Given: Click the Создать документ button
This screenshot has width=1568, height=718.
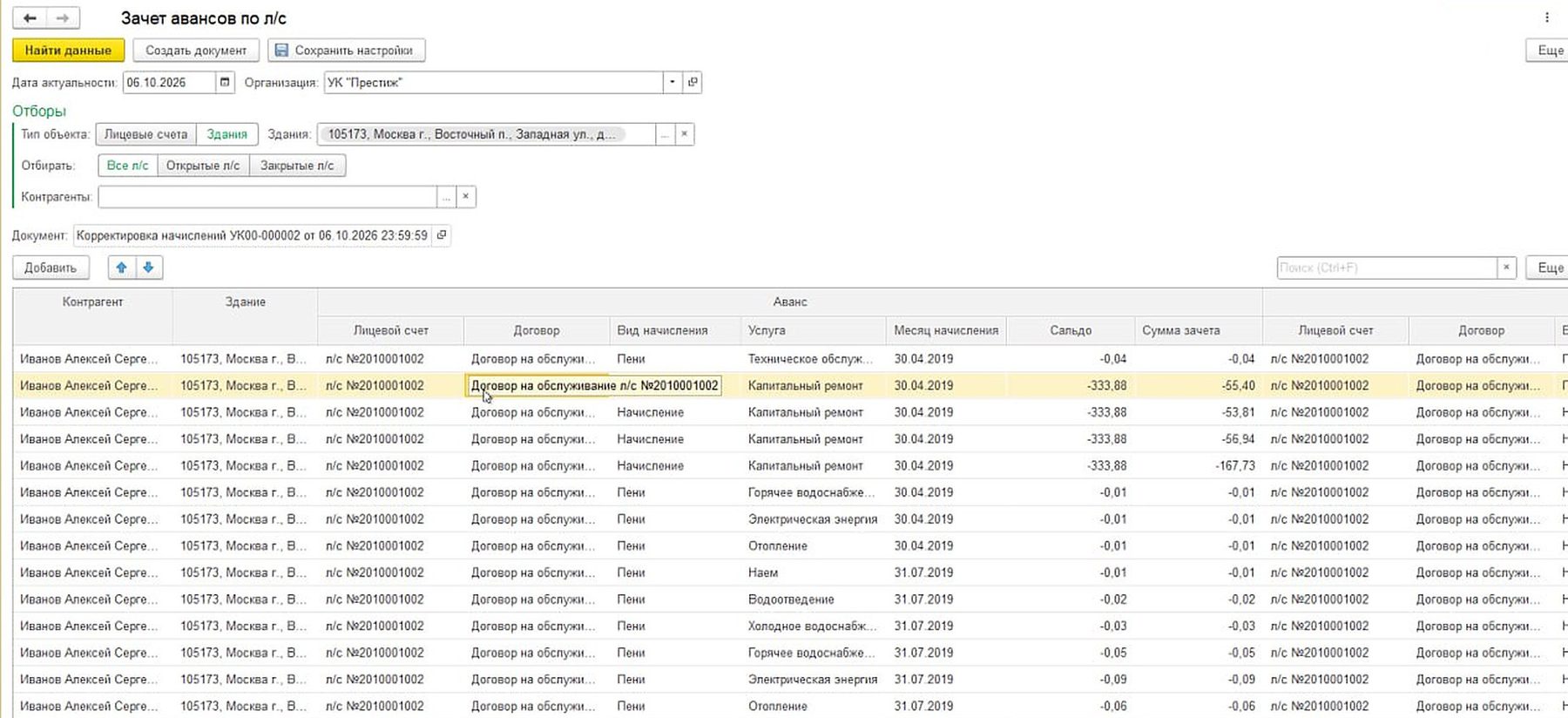Looking at the screenshot, I should (x=196, y=51).
